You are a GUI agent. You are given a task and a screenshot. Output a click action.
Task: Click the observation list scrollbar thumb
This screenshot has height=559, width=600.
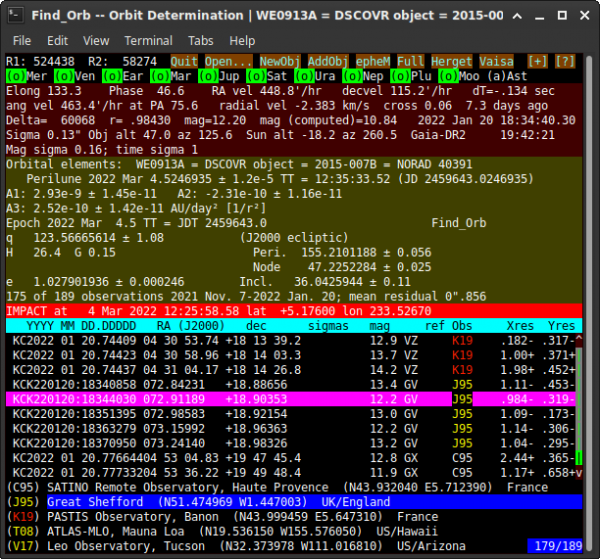(579, 458)
